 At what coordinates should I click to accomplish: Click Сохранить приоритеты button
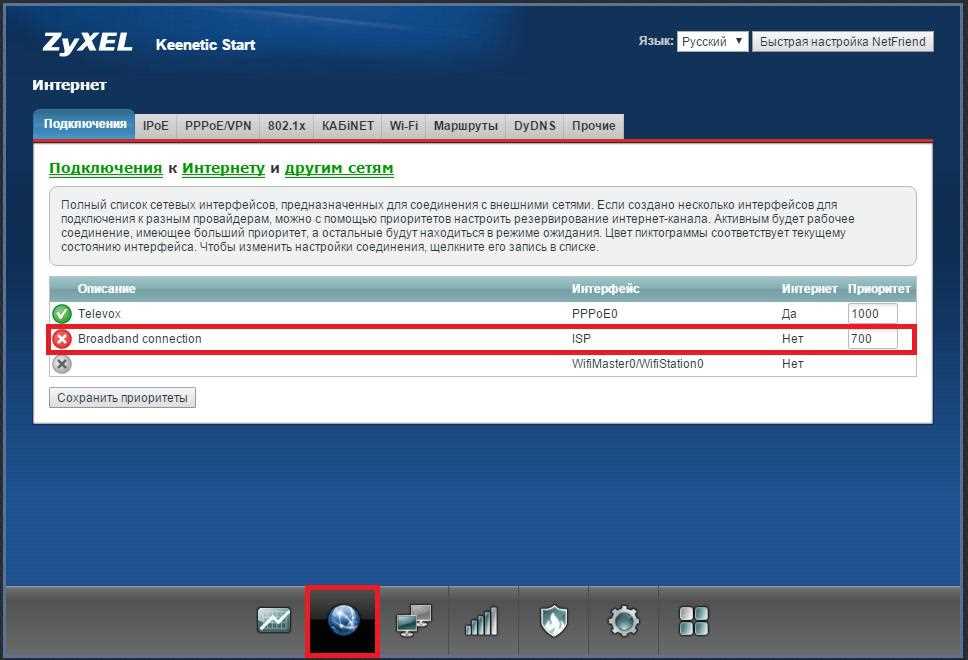[122, 398]
